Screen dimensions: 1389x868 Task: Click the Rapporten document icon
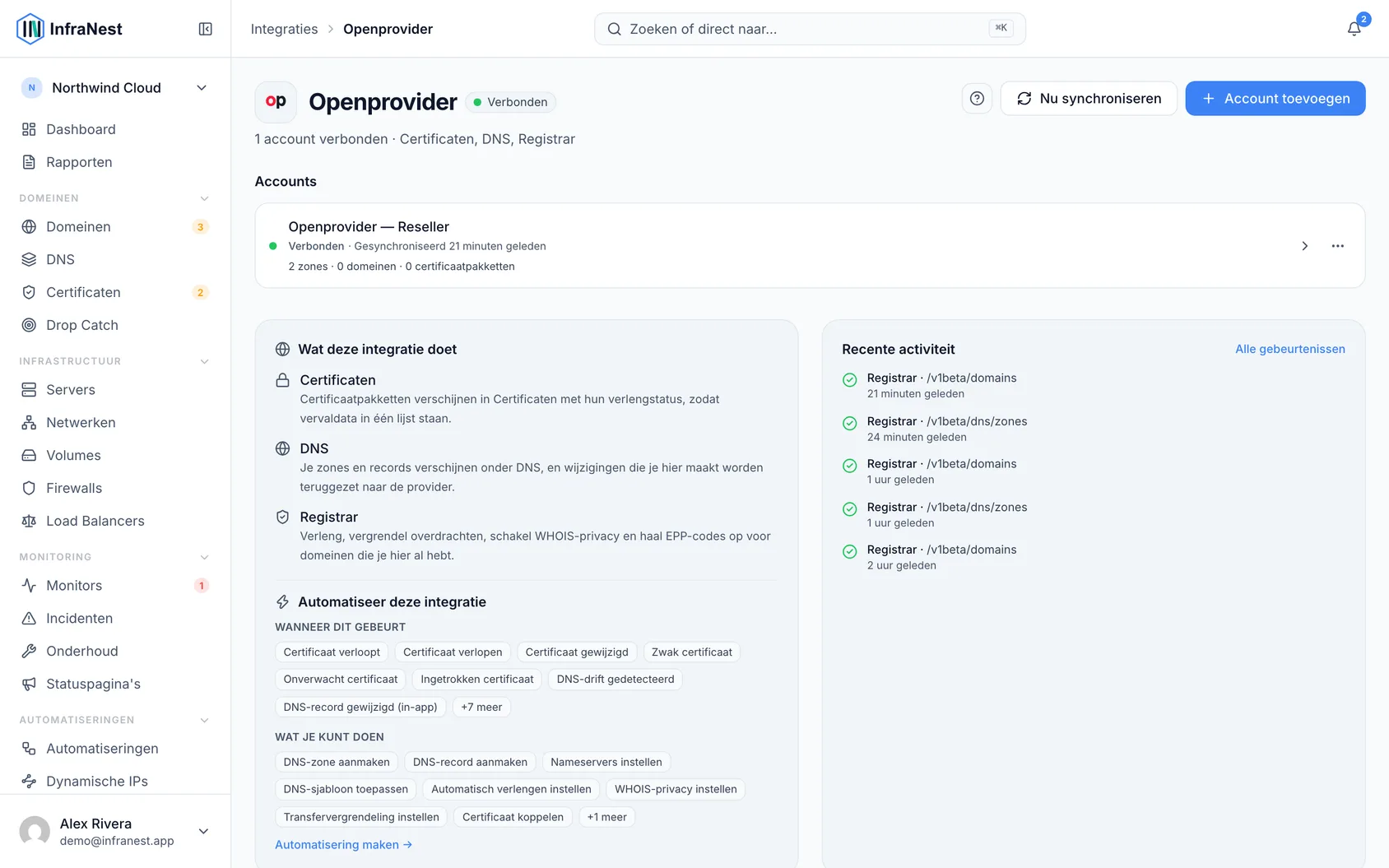[29, 162]
